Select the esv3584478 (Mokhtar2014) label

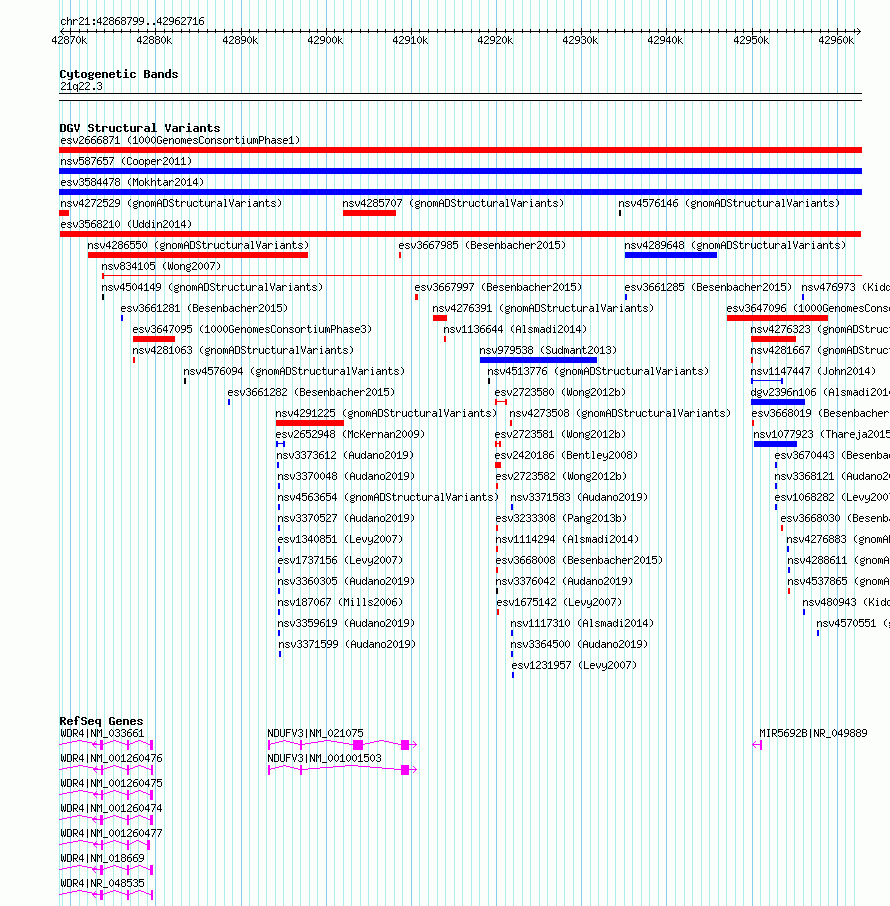(132, 182)
